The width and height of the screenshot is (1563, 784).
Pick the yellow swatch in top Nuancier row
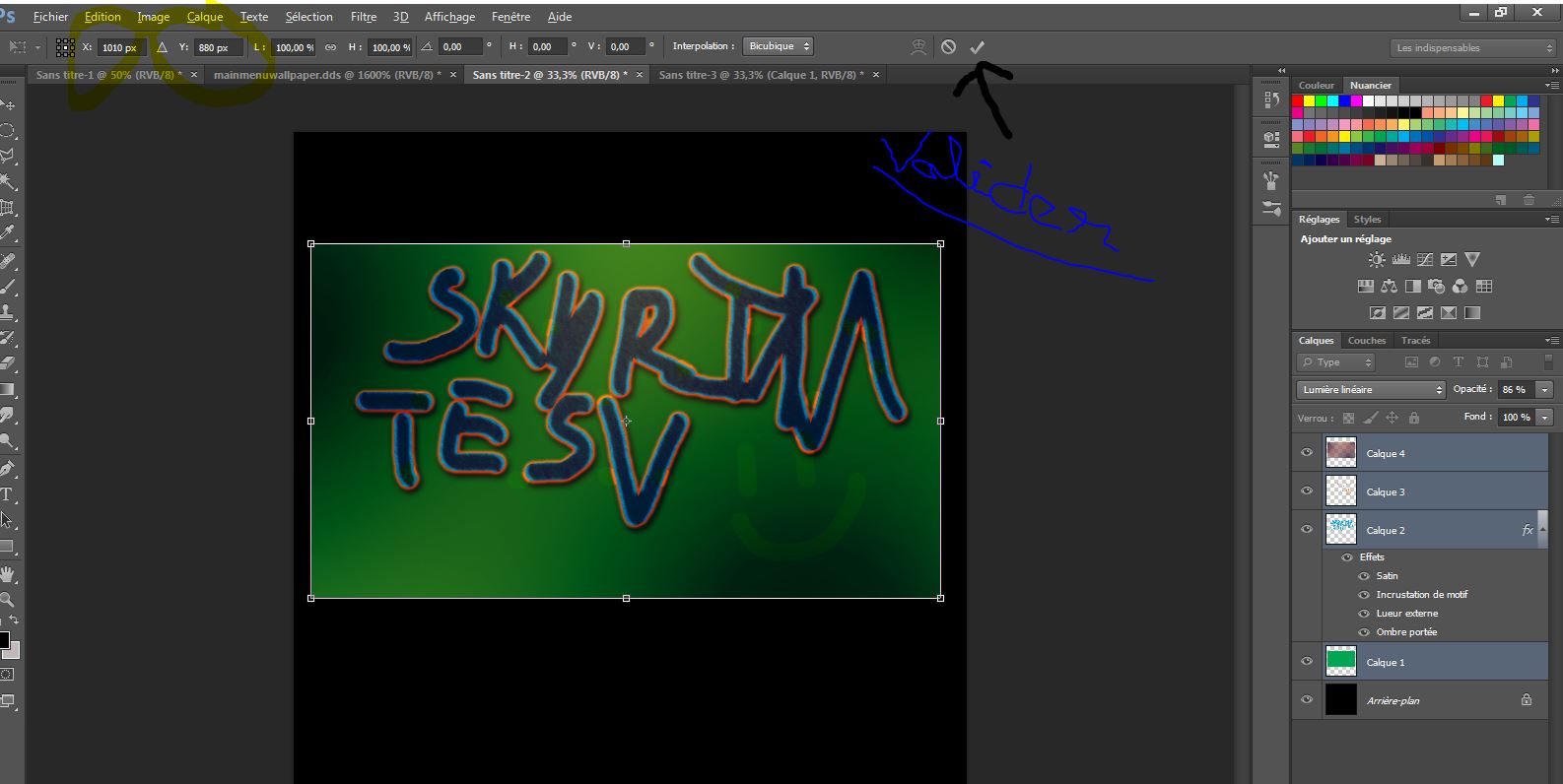click(x=1310, y=100)
